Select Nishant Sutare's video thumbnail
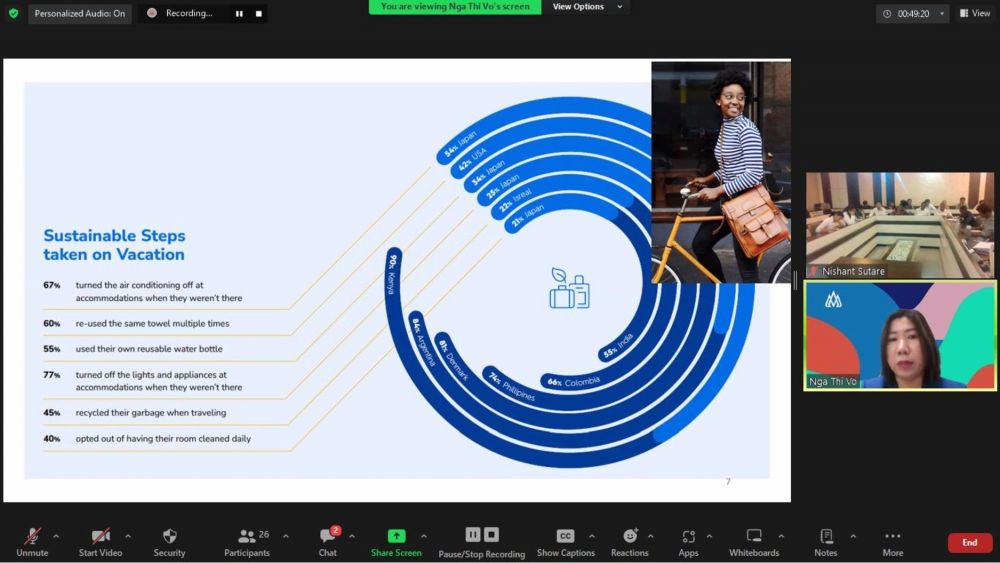1000x563 pixels. click(900, 225)
